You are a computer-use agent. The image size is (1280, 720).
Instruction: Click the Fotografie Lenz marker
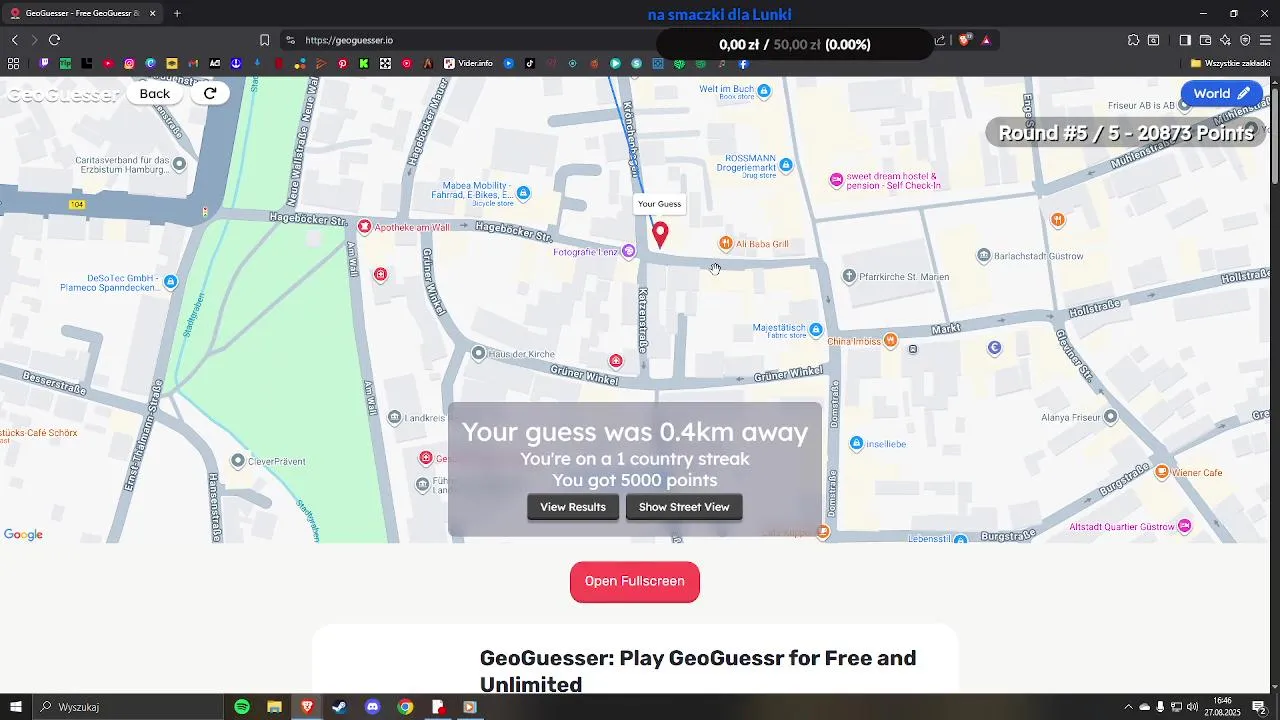(629, 251)
